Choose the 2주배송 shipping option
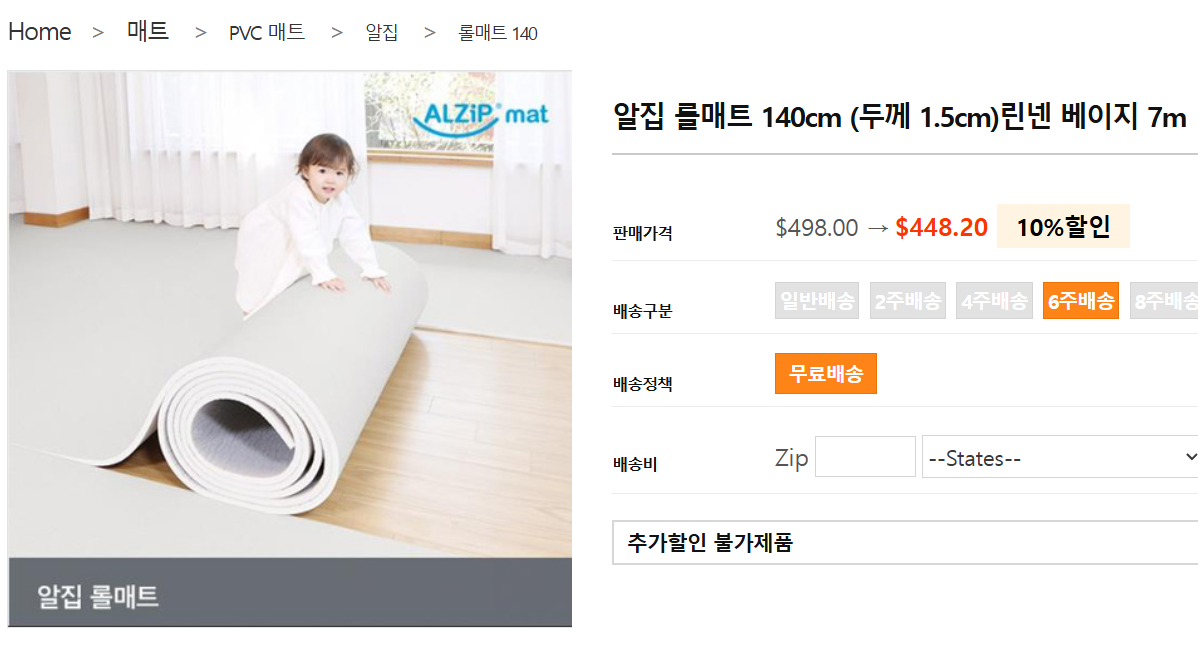The image size is (1198, 668). coord(907,301)
